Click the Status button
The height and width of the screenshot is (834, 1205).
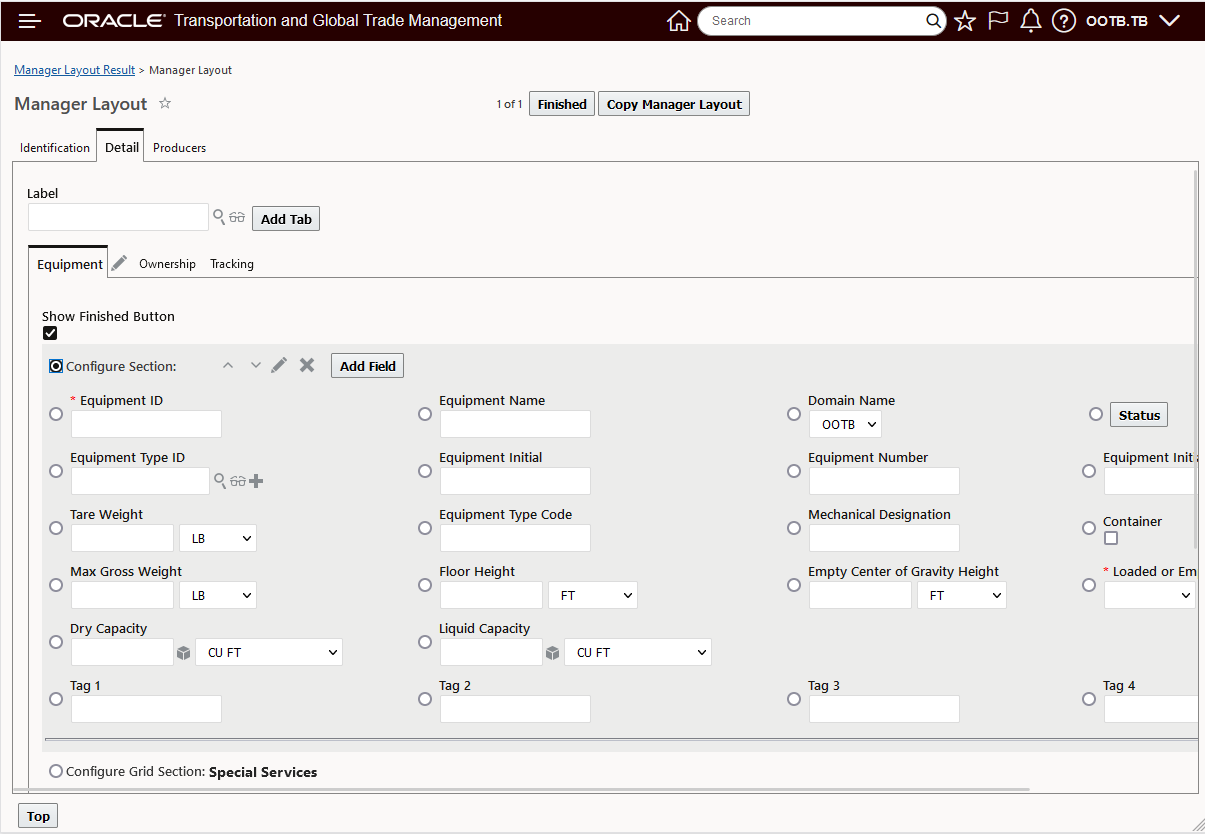1139,415
